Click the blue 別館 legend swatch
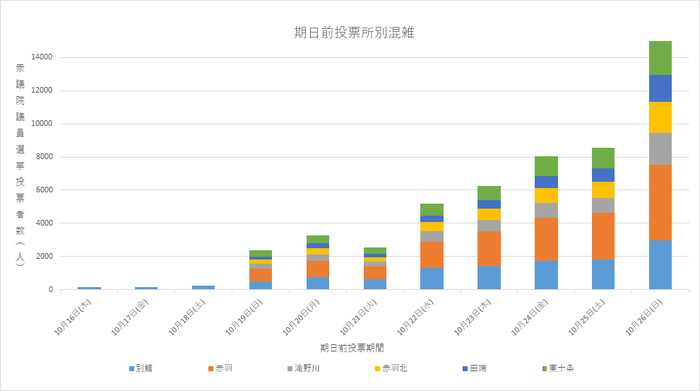Image resolution: width=700 pixels, height=391 pixels. click(x=132, y=369)
